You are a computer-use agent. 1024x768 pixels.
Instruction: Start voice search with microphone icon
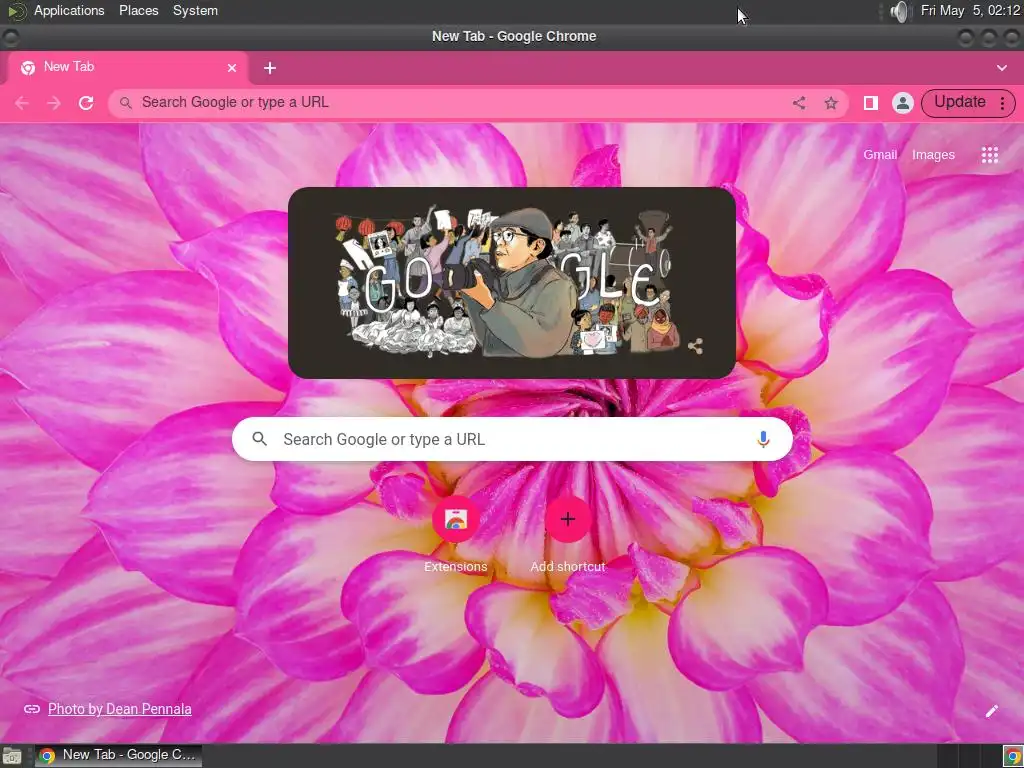pos(763,440)
